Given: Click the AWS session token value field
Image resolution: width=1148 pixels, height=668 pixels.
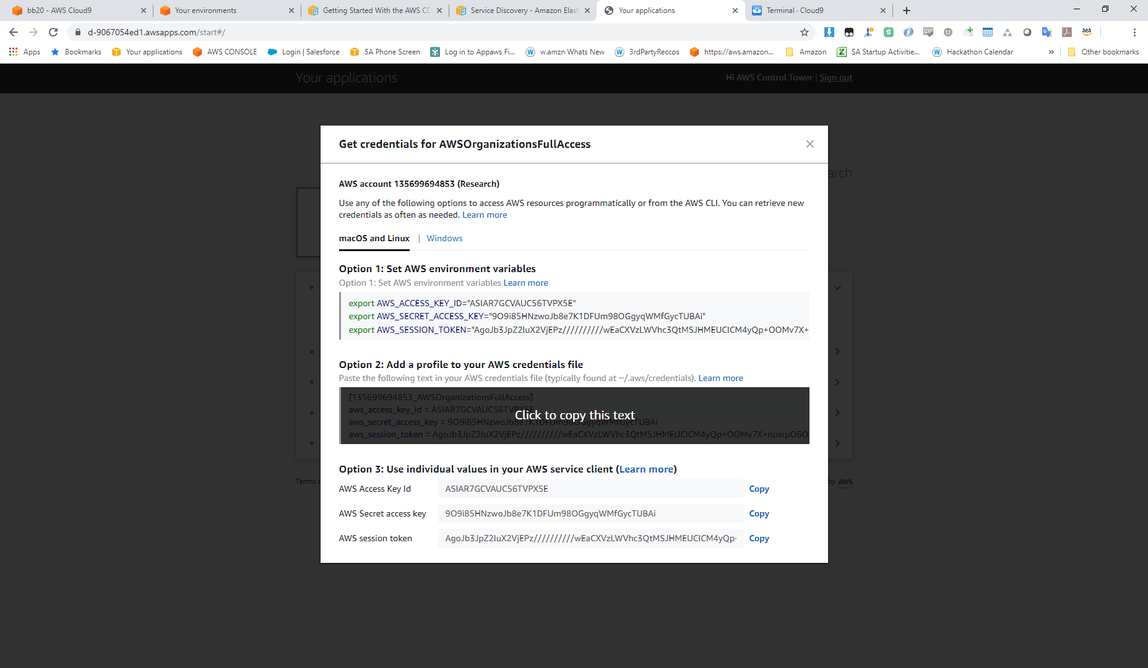Looking at the screenshot, I should pos(591,538).
